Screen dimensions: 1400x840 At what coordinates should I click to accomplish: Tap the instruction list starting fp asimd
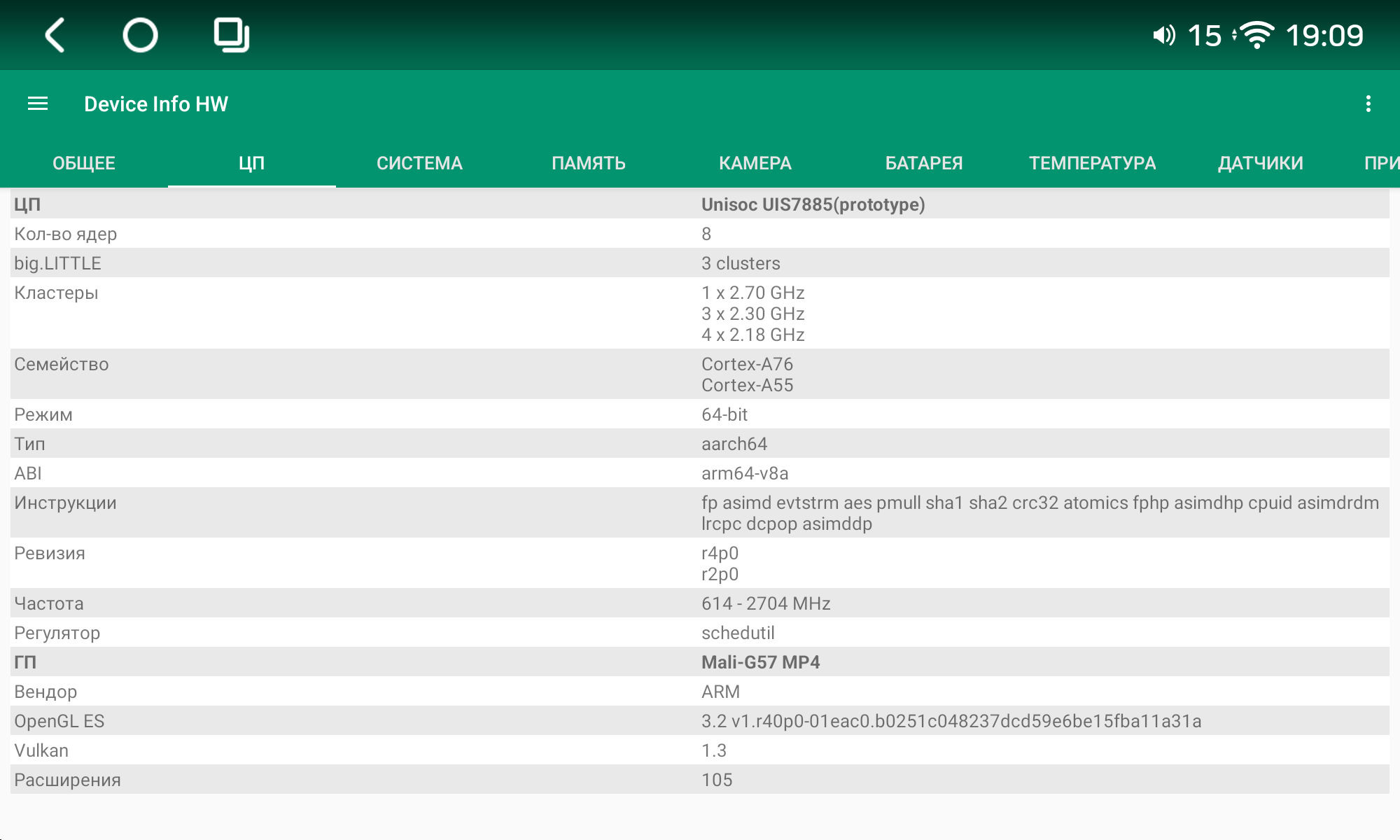[1040, 513]
